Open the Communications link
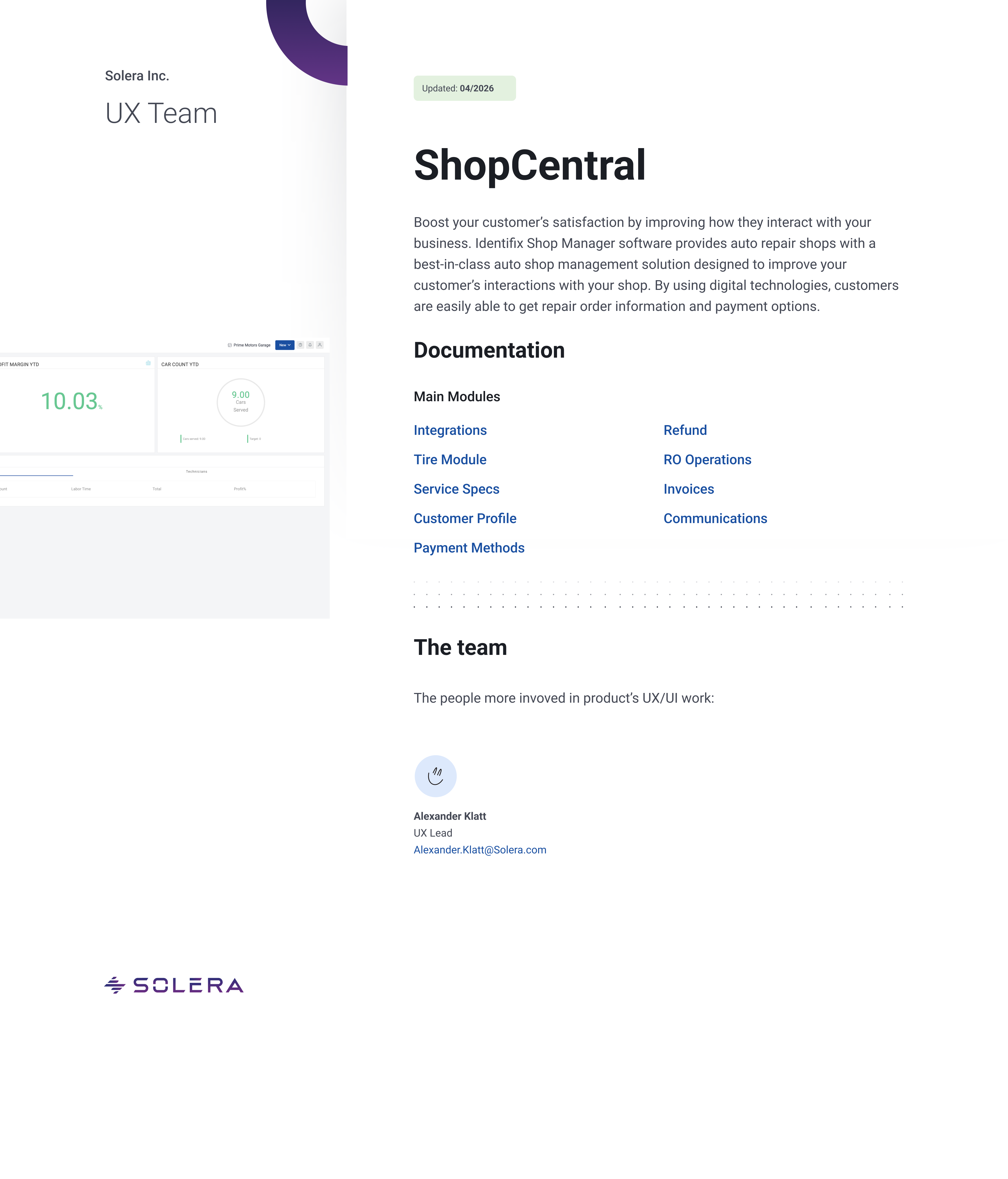The image size is (1008, 1179). click(x=715, y=518)
